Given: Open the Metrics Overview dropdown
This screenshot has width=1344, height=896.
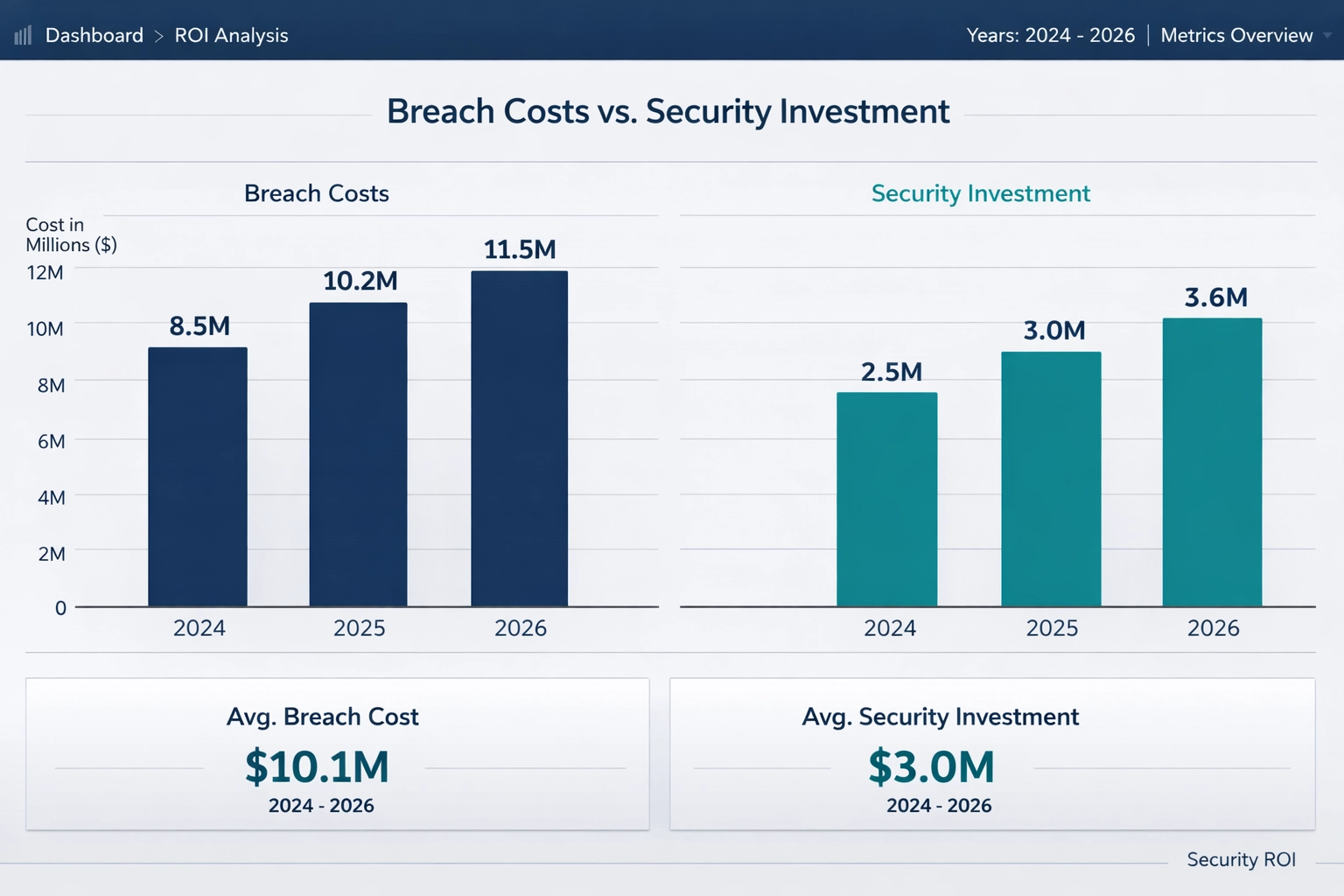Looking at the screenshot, I should click(1236, 35).
